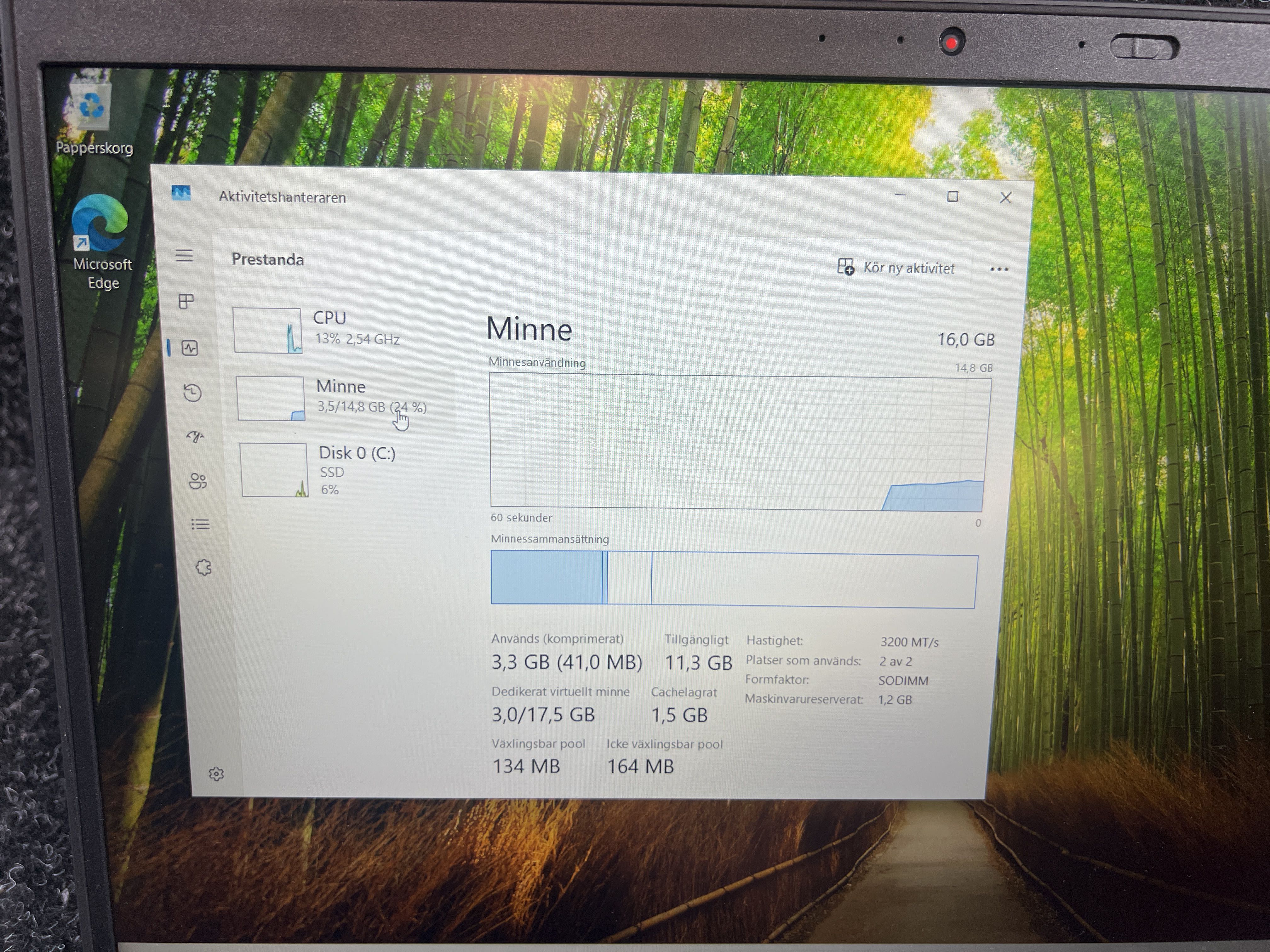Open the App history icon
This screenshot has width=1270, height=952.
[193, 393]
